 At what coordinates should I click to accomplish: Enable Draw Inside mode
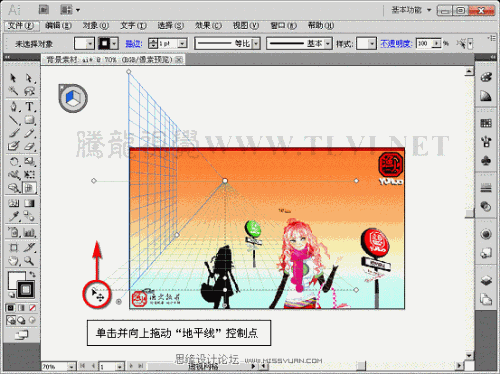32,320
